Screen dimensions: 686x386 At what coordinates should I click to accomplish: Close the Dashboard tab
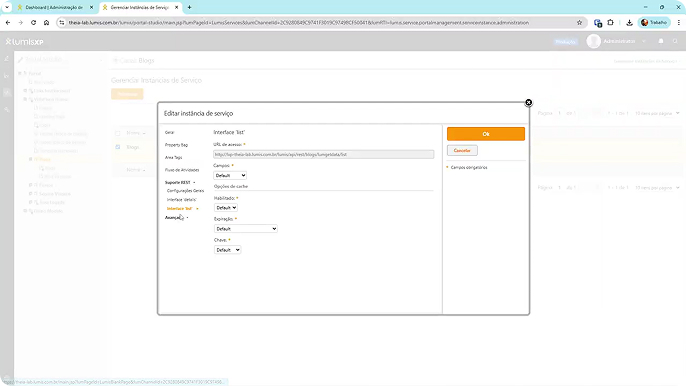91,7
